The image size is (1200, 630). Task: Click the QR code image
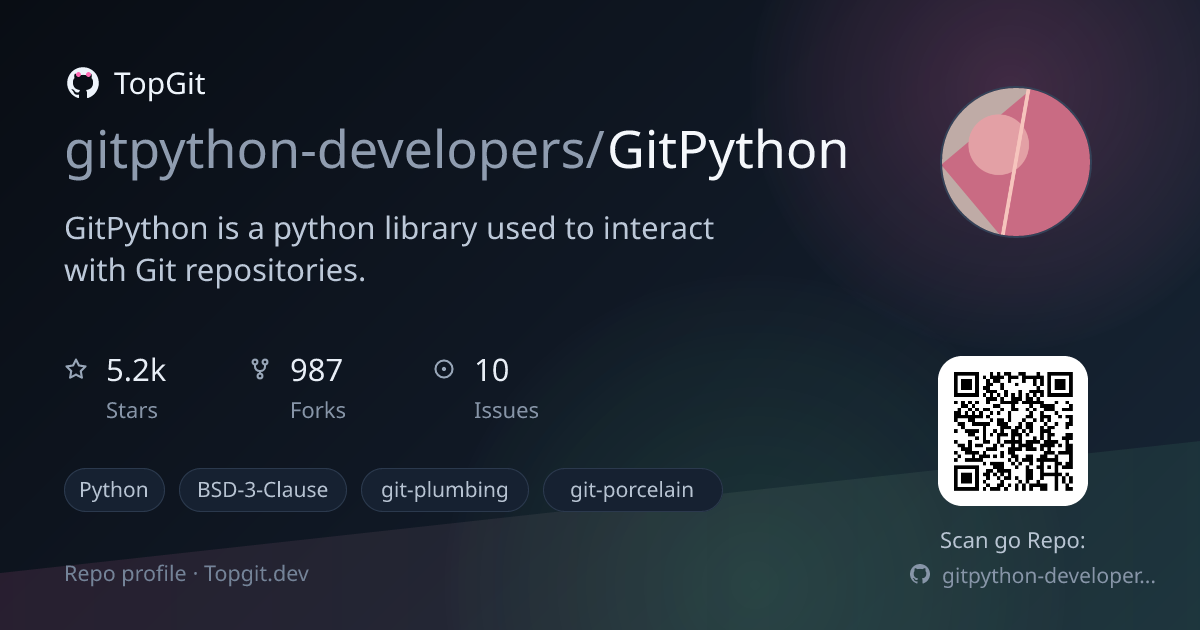pos(1012,431)
